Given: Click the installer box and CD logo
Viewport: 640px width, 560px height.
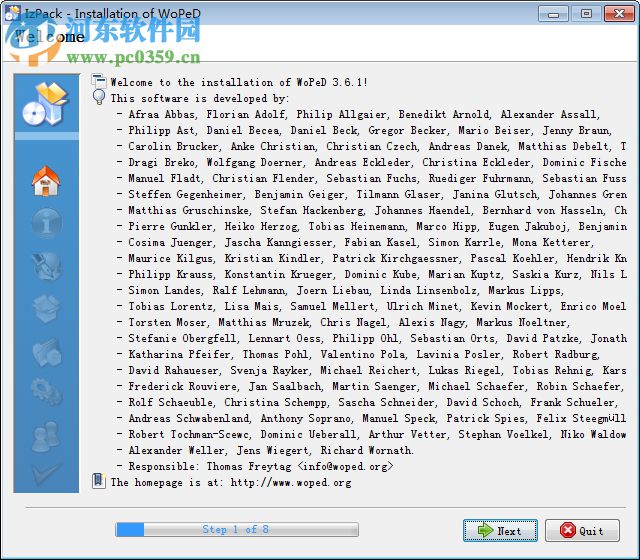Looking at the screenshot, I should (x=46, y=104).
